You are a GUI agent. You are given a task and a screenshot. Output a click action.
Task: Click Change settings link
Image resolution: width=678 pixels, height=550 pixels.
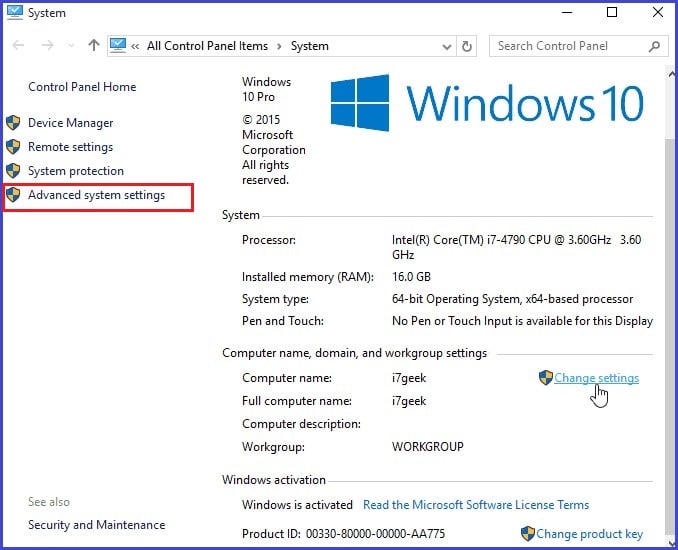pyautogui.click(x=597, y=378)
